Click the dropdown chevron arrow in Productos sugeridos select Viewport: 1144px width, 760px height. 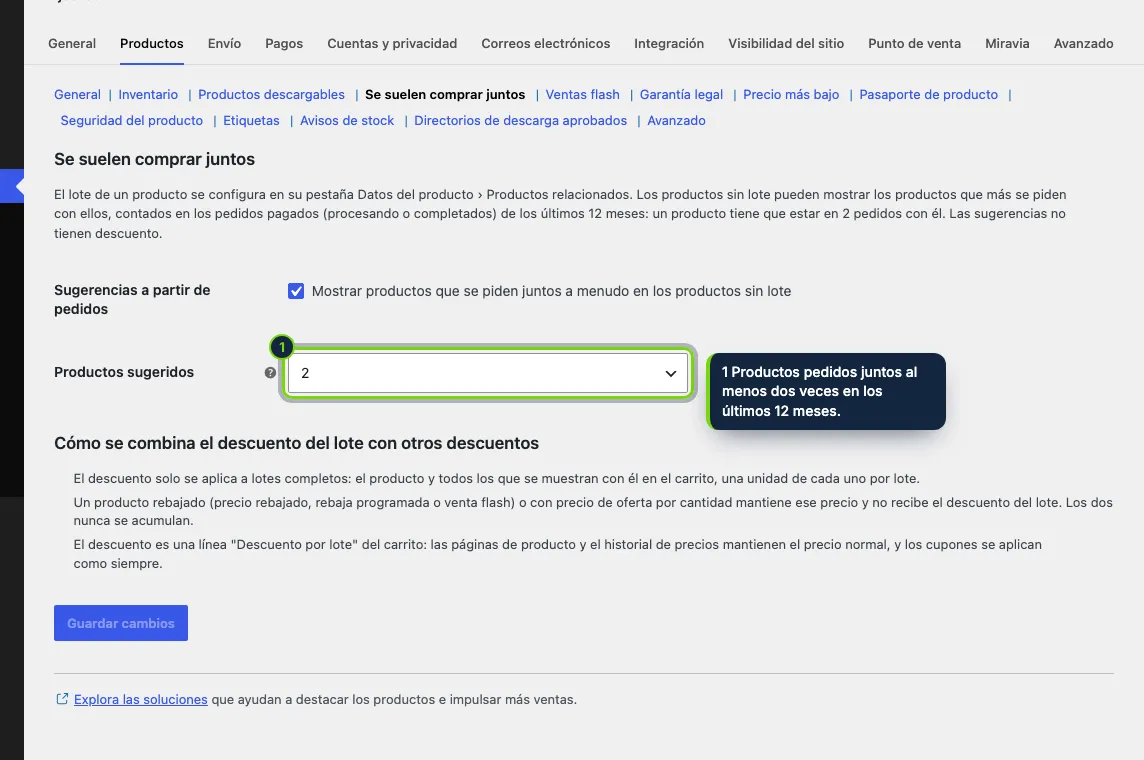pyautogui.click(x=670, y=373)
